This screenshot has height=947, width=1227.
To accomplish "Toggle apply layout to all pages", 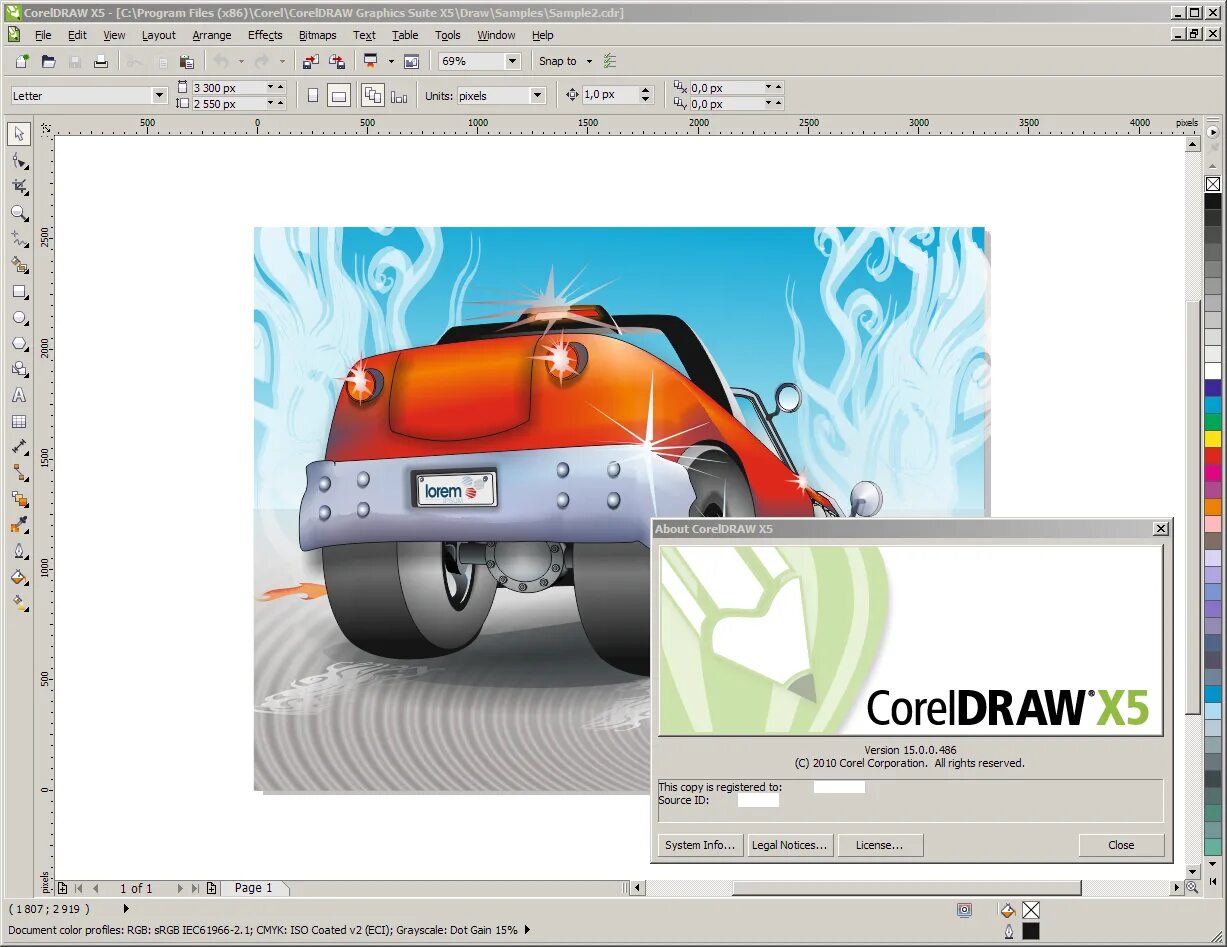I will coord(373,96).
